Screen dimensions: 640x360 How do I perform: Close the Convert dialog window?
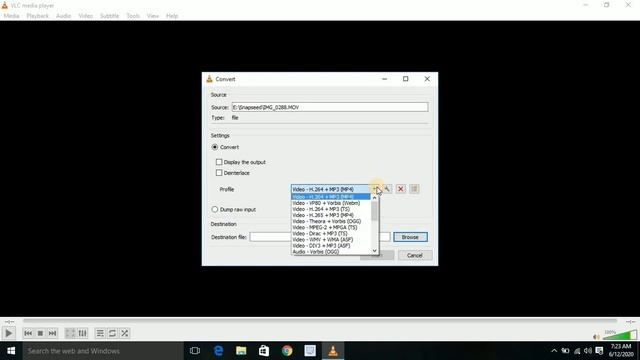[x=427, y=79]
